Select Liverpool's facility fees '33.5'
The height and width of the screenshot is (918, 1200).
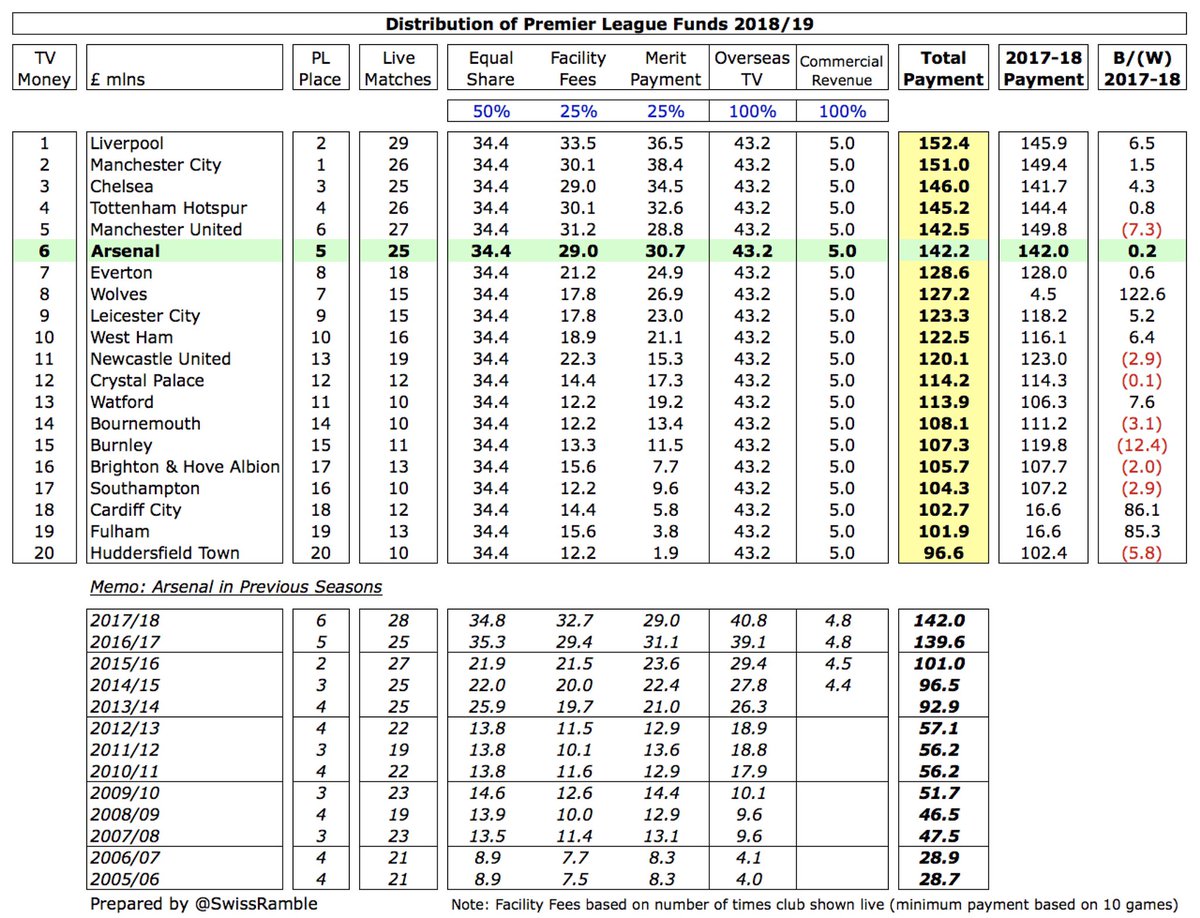[578, 143]
